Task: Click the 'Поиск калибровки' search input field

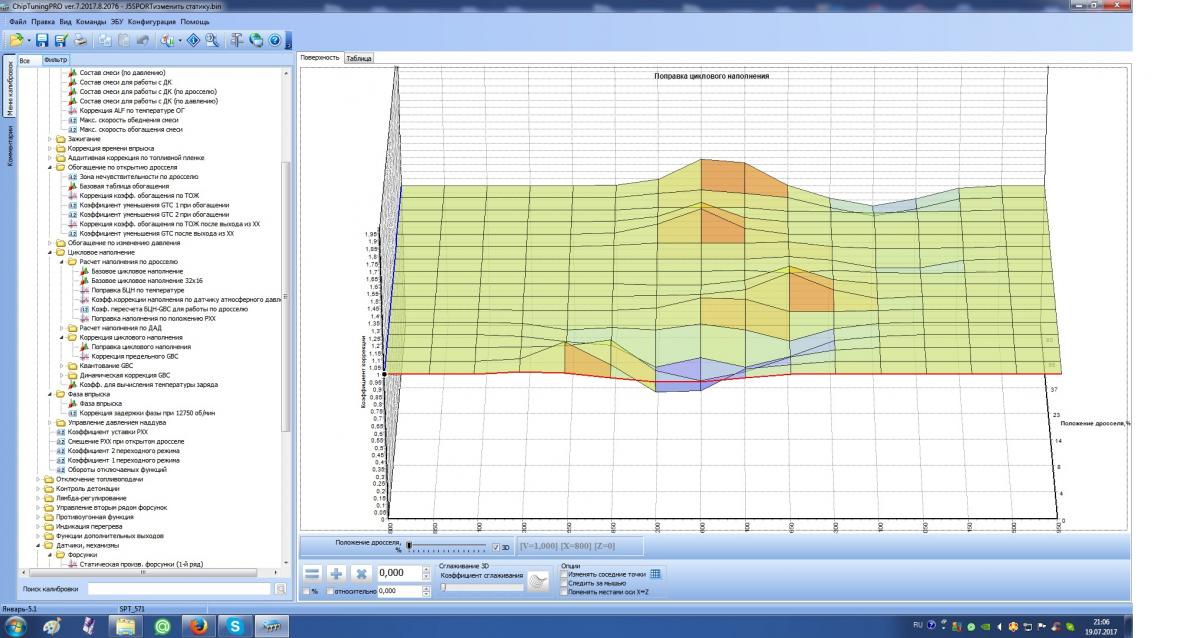Action: point(178,589)
